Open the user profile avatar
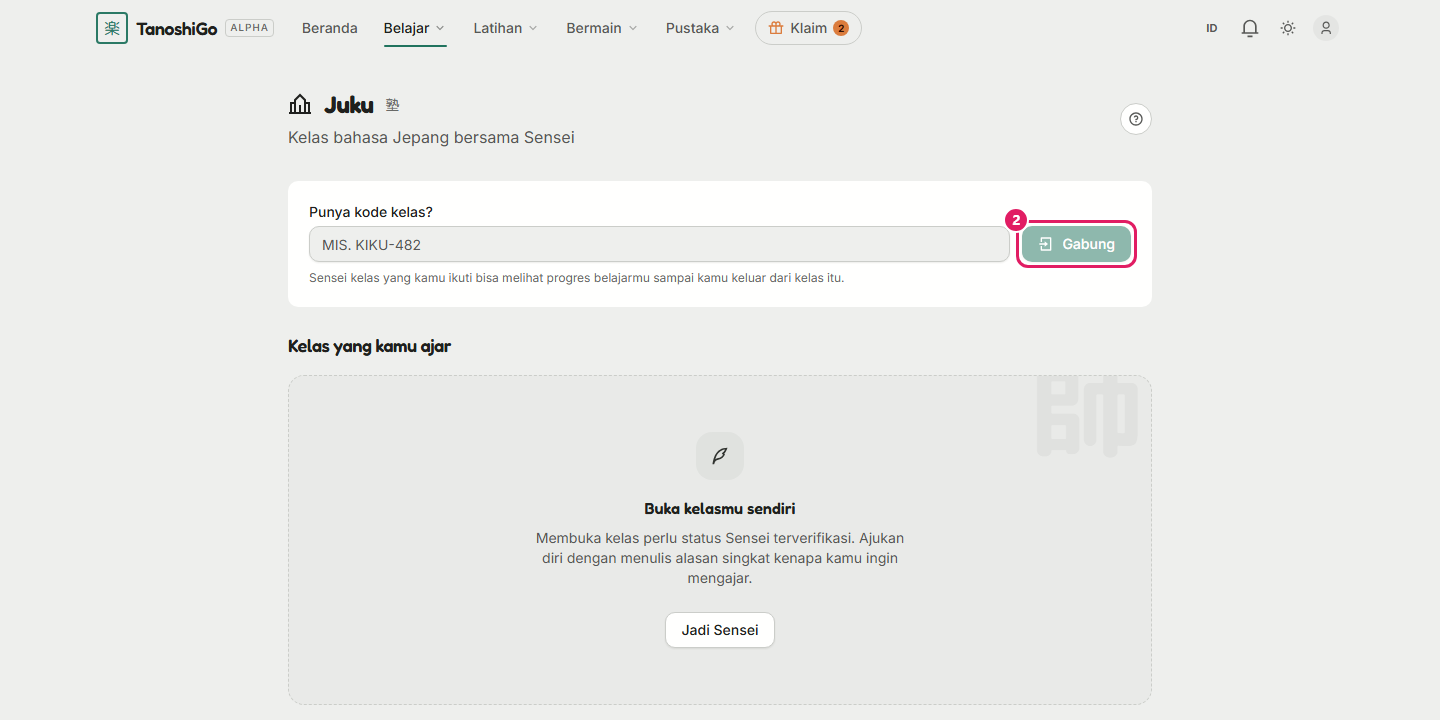This screenshot has height=720, width=1440. pyautogui.click(x=1326, y=28)
